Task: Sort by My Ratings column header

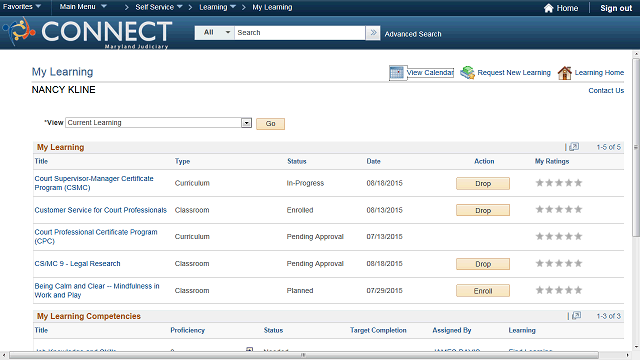Action: point(552,161)
